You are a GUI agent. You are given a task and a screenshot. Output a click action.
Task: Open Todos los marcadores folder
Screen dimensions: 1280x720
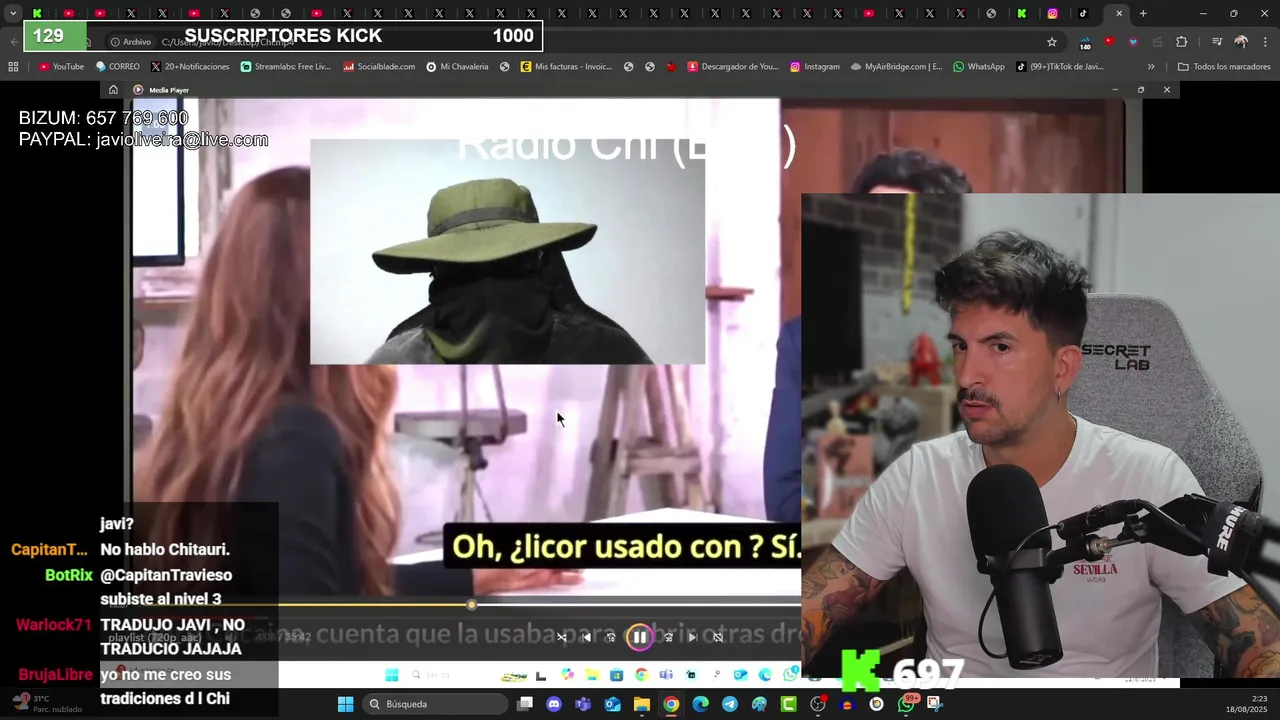coord(1224,67)
